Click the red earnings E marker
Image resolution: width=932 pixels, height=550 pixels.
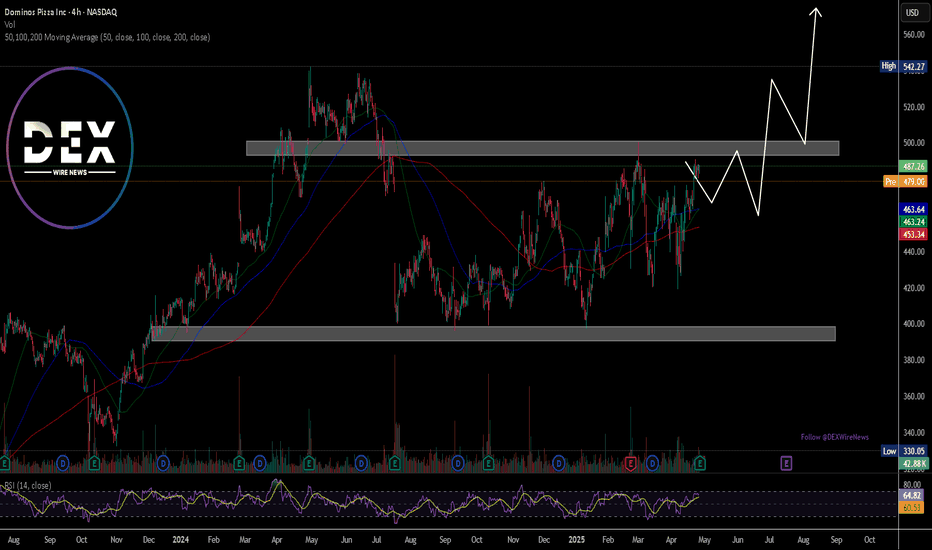(x=631, y=463)
